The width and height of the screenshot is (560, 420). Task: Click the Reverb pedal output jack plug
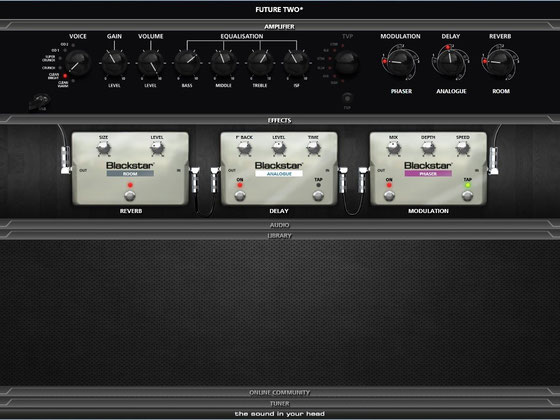click(x=66, y=160)
